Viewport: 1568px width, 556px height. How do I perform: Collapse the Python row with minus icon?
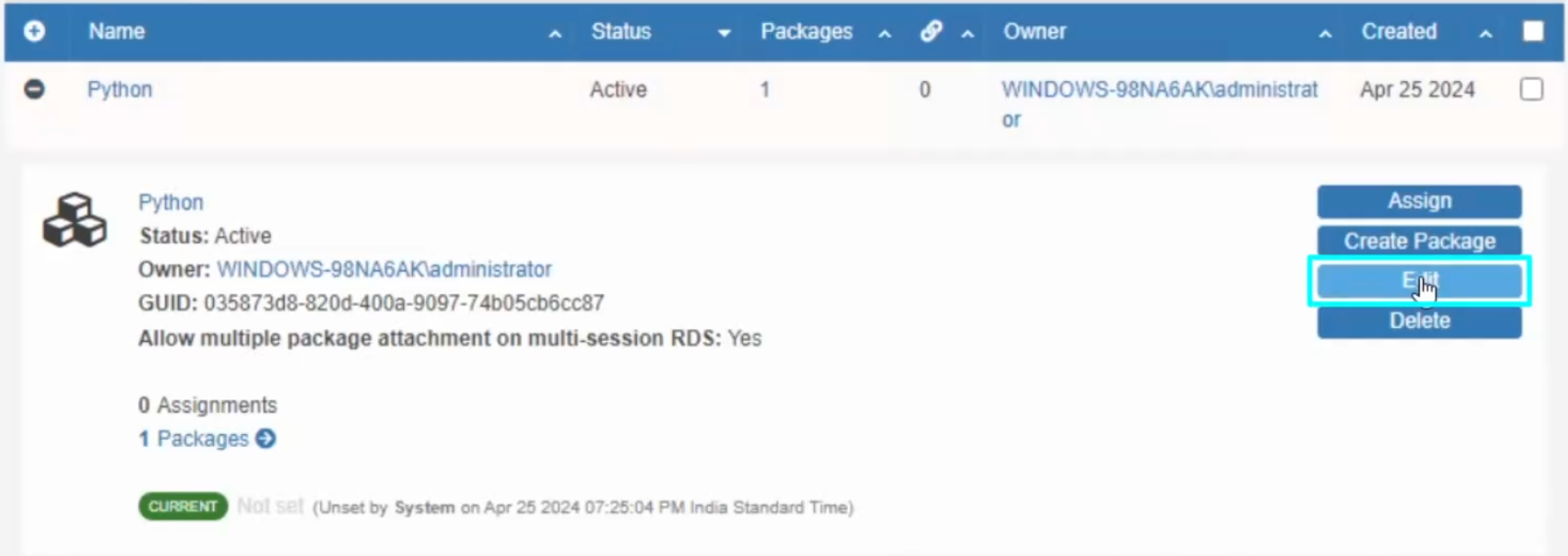34,89
